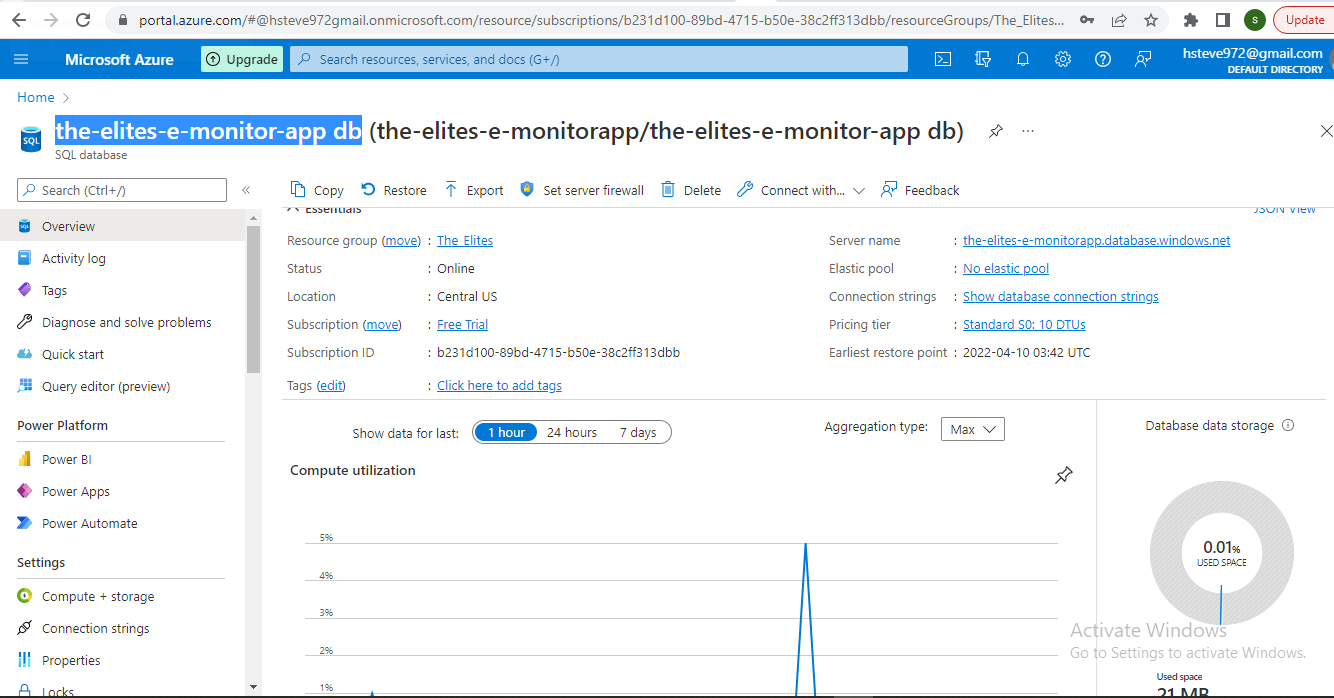The height and width of the screenshot is (698, 1334).
Task: Focus the Azure global search box
Action: pos(599,59)
